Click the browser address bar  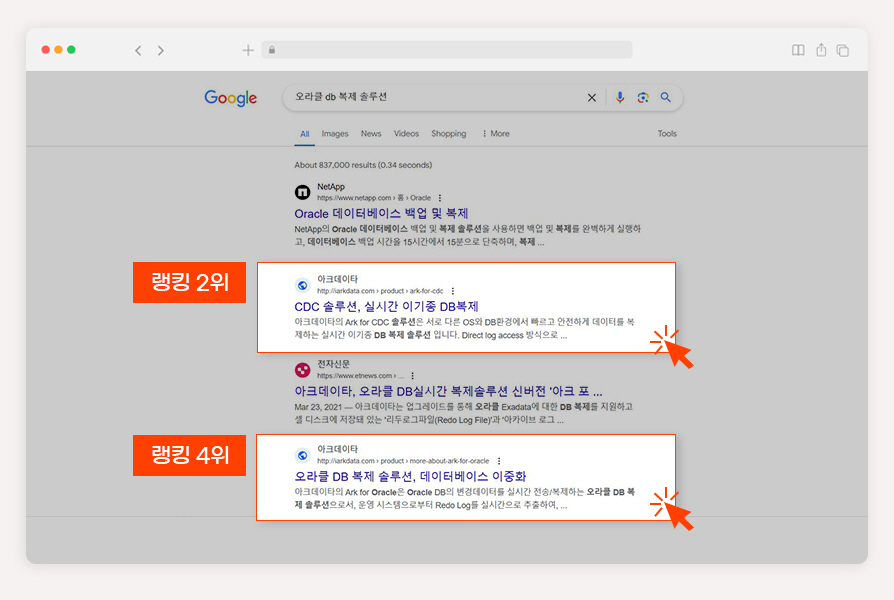point(447,50)
